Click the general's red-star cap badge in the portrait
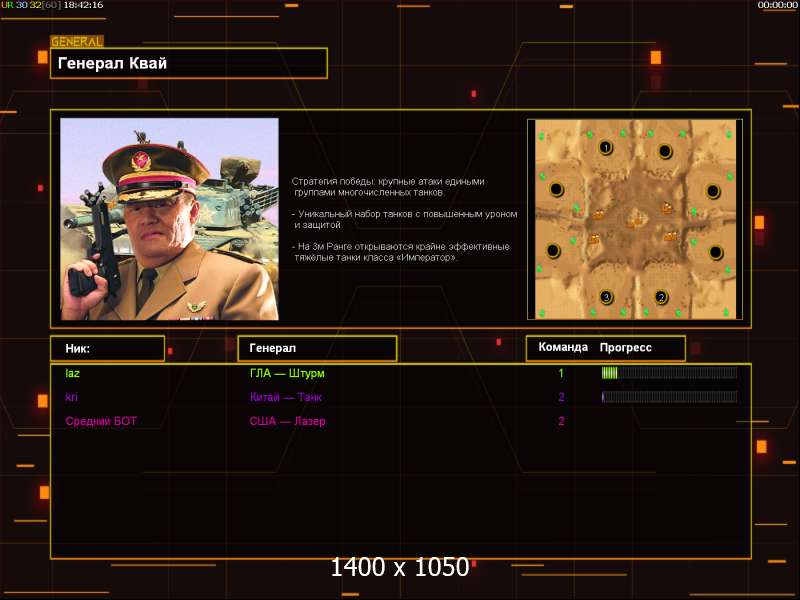 [x=141, y=162]
